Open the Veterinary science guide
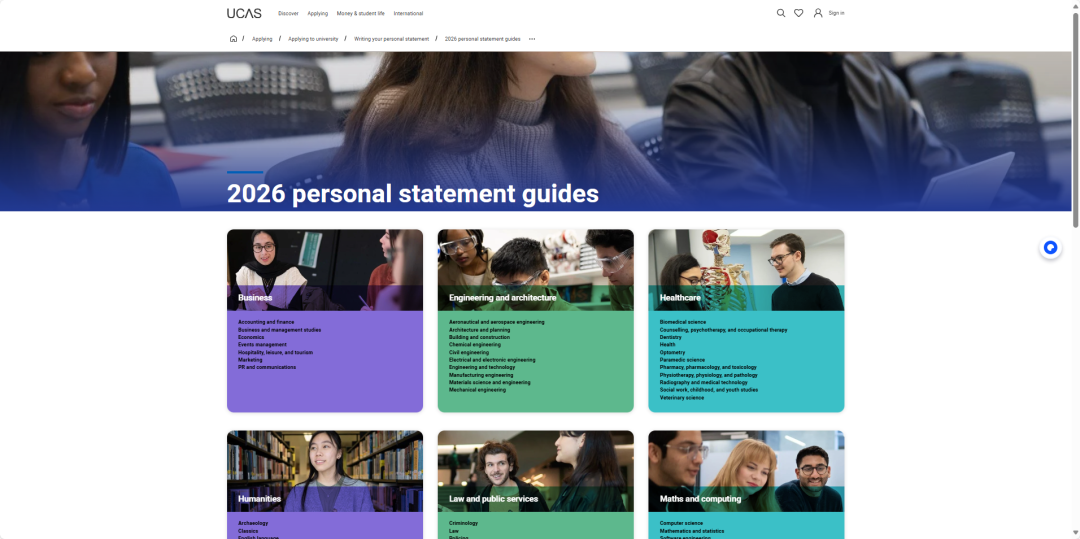Viewport: 1080px width, 539px height. pos(682,398)
